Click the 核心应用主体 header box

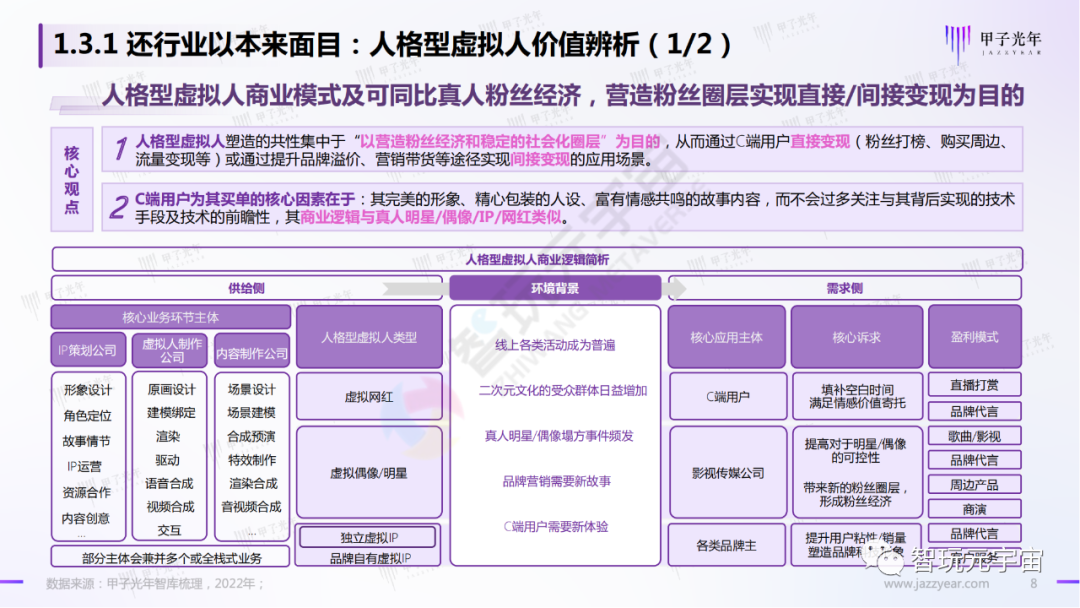727,337
